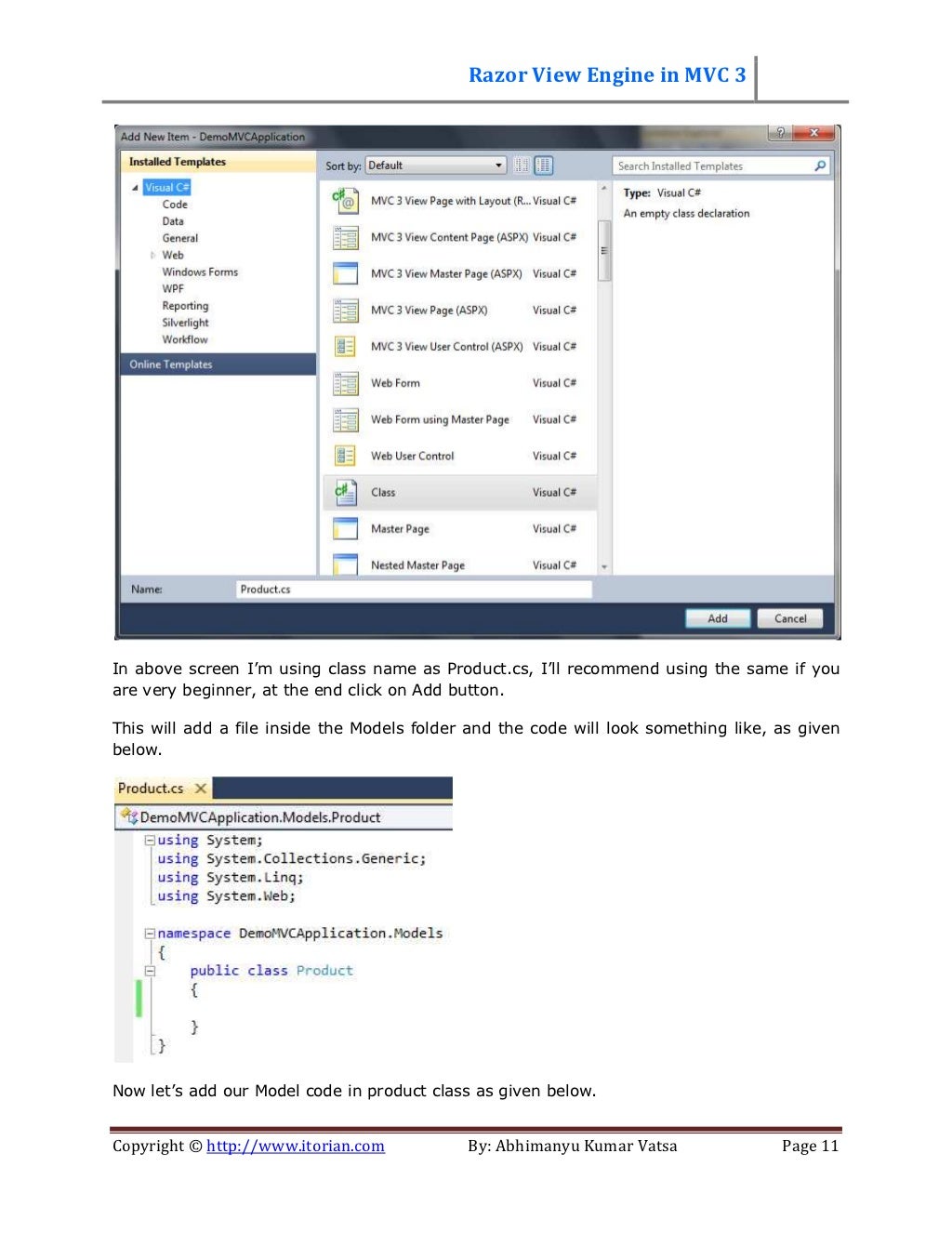Close the Product.cs editor tab

[x=200, y=789]
